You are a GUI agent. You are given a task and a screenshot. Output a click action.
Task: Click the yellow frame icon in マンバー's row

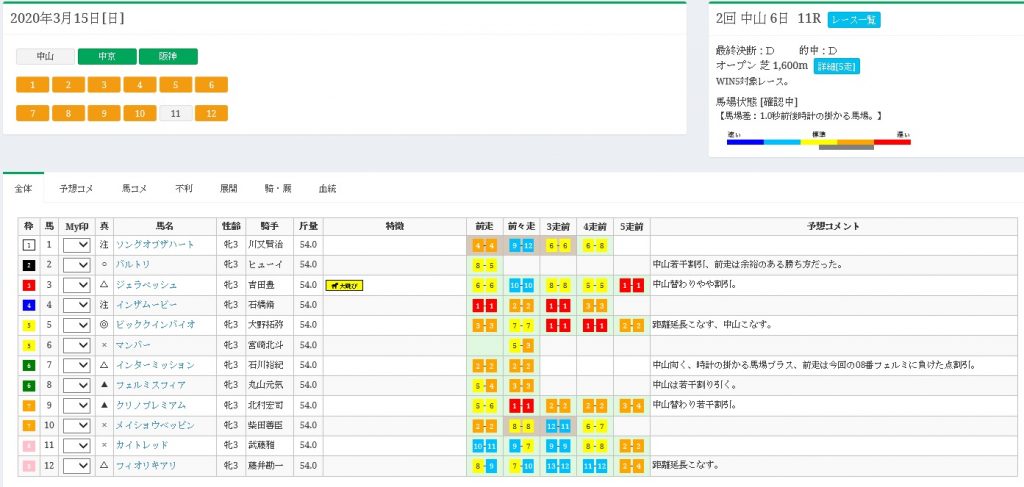[x=29, y=345]
